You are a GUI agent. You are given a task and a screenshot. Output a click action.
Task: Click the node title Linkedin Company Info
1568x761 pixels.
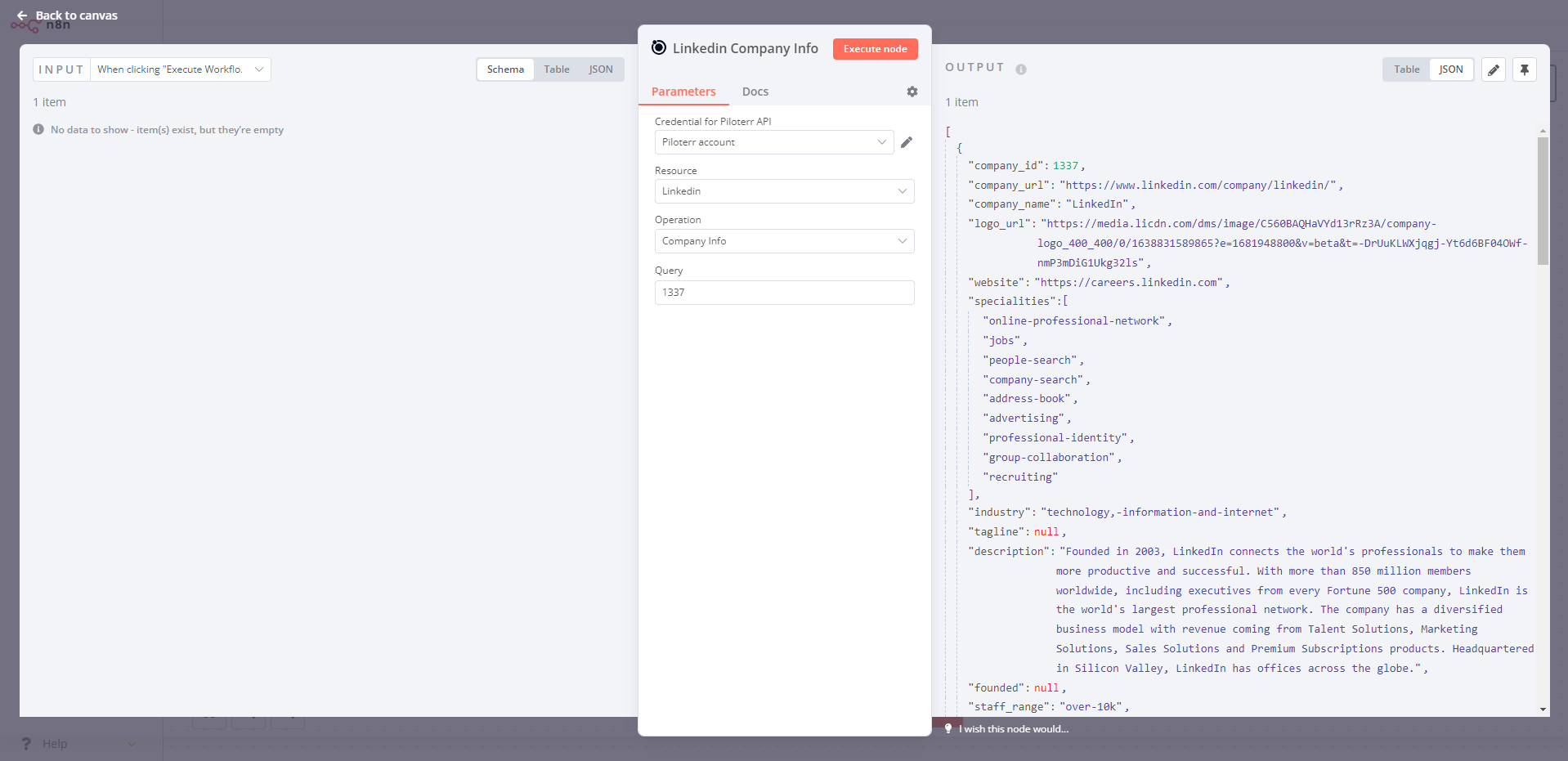click(x=745, y=48)
